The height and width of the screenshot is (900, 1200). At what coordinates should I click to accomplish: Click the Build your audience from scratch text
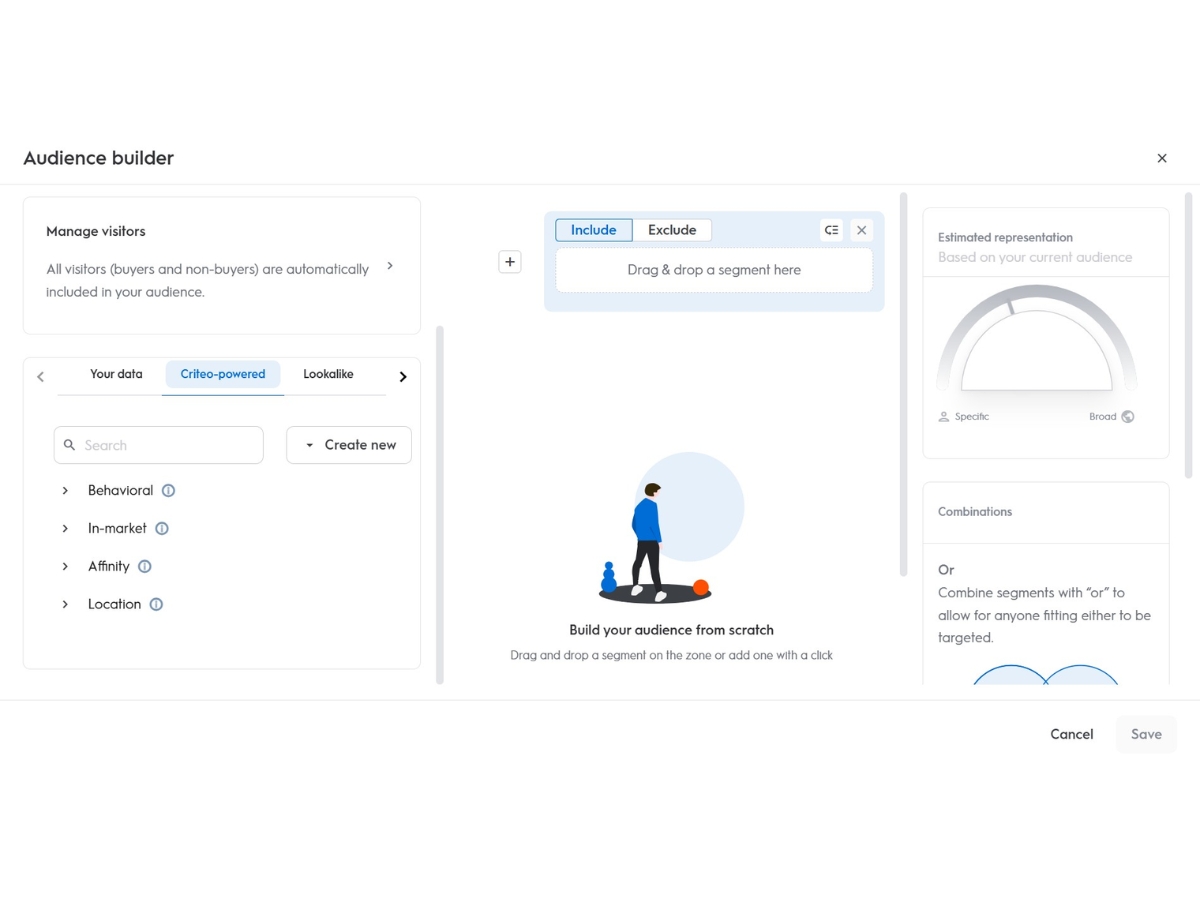pyautogui.click(x=672, y=630)
